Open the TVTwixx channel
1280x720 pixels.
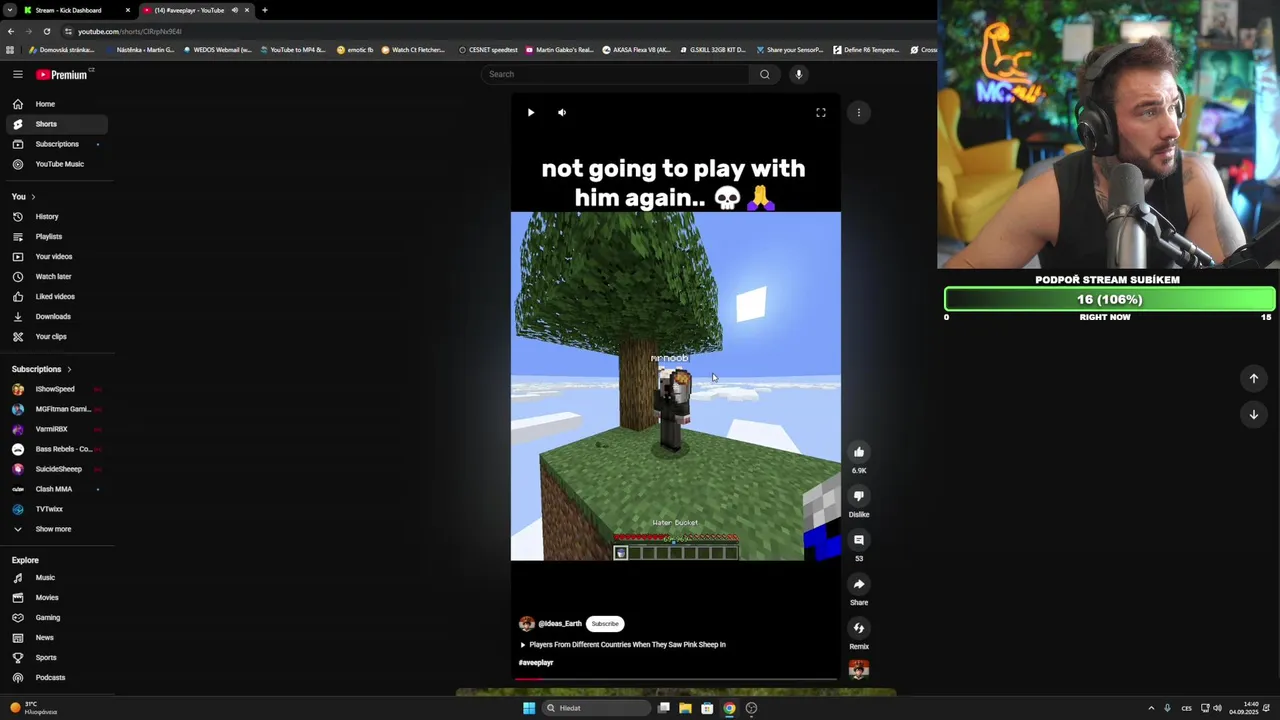(x=55, y=509)
